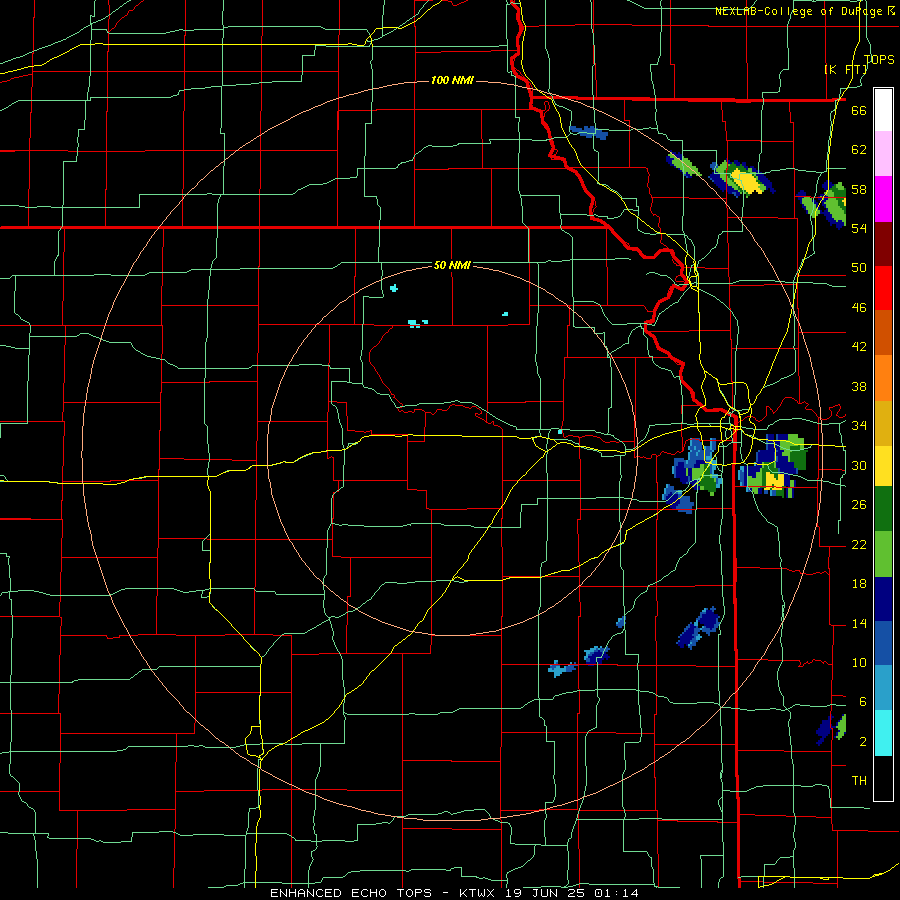
Task: Click the navy blue legend segment
Action: point(883,599)
